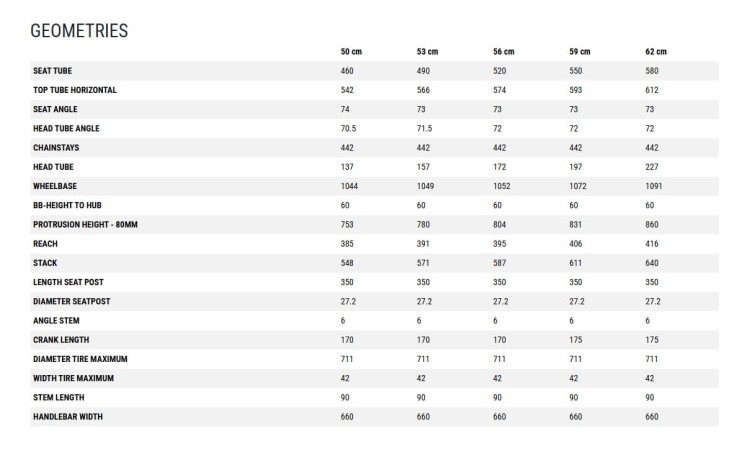Image resolution: width=750 pixels, height=450 pixels.
Task: Click the HANDLEBAR WIDTH row label
Action: click(x=68, y=417)
